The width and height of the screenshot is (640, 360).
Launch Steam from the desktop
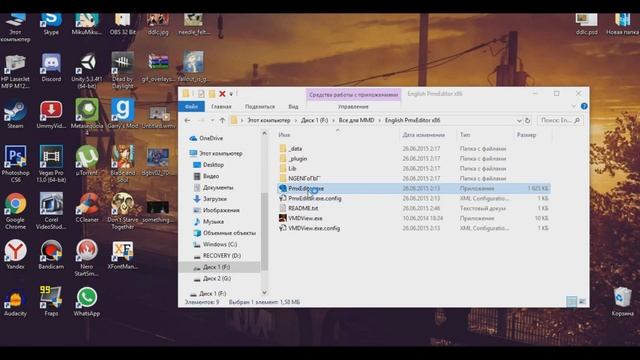coord(16,114)
